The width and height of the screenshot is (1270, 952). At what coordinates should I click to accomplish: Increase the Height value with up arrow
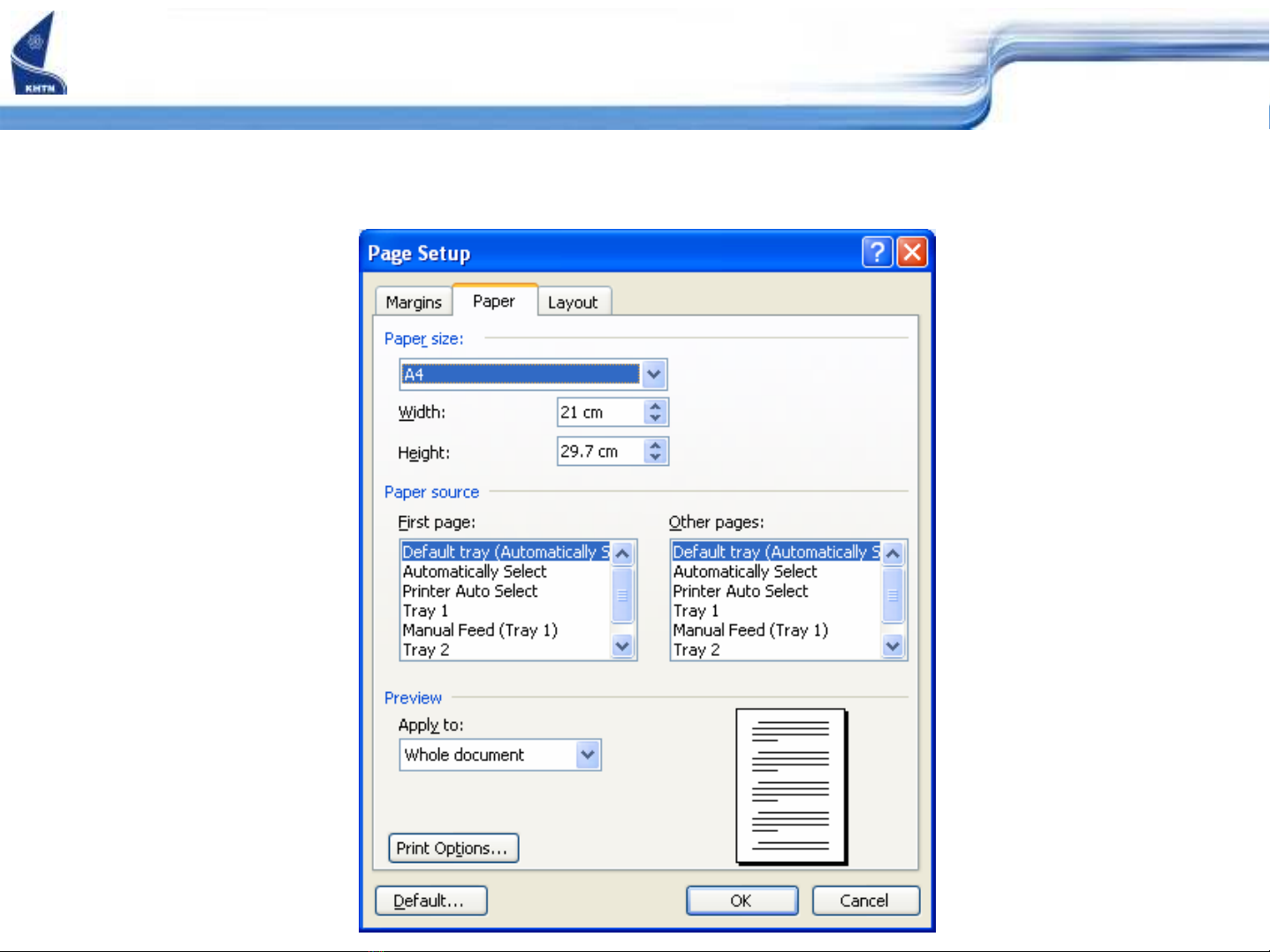(655, 446)
